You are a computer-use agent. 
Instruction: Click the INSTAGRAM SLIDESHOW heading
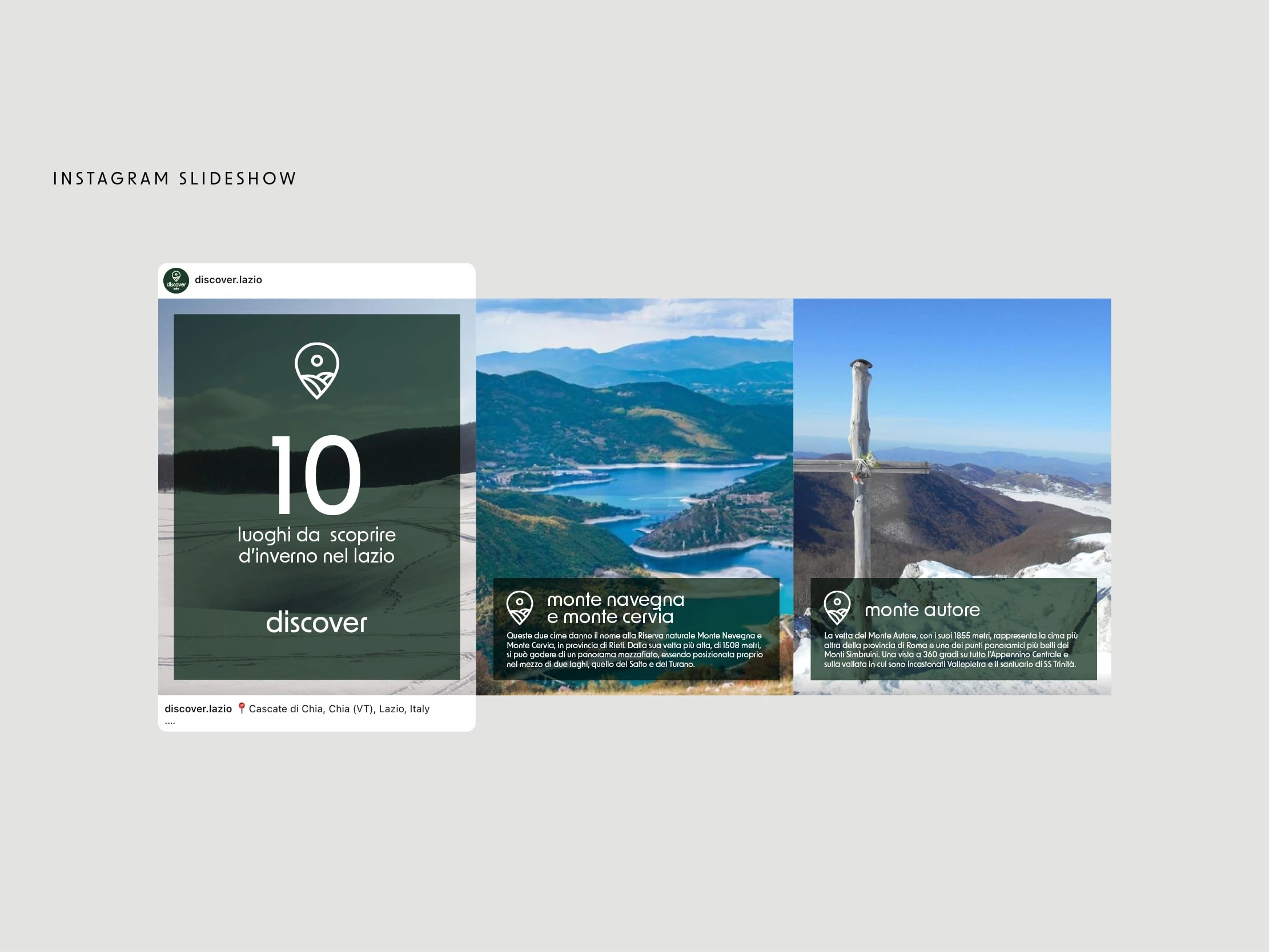174,179
